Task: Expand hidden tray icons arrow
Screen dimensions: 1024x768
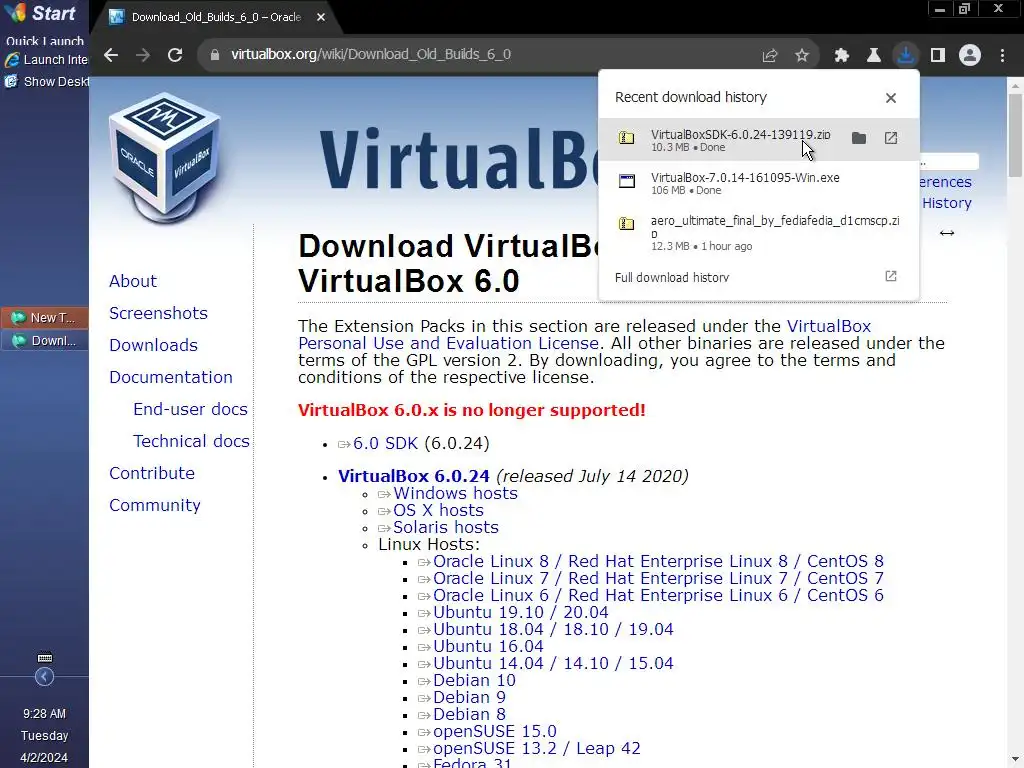Action: pos(44,677)
